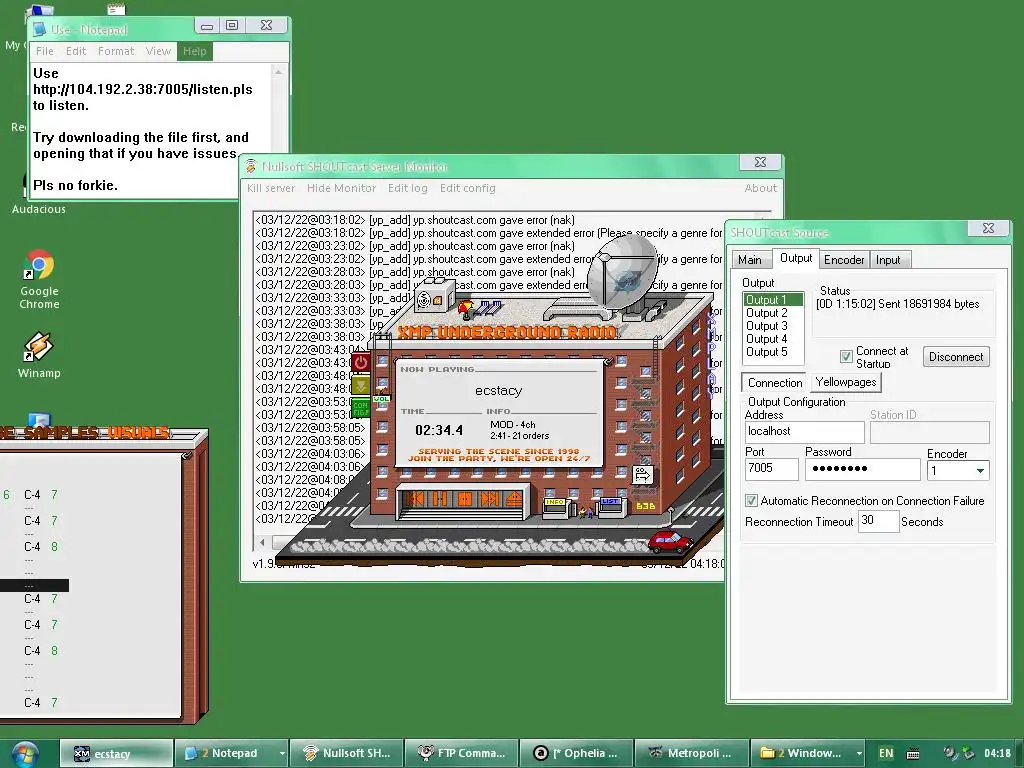Open the blue LIST booth in XMPlay
The width and height of the screenshot is (1024, 768).
tap(610, 507)
